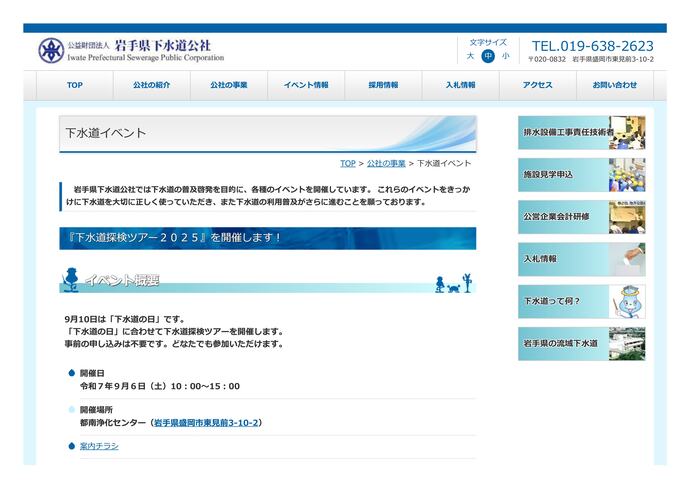Click the 公社の事業 breadcrumb link

[386, 163]
